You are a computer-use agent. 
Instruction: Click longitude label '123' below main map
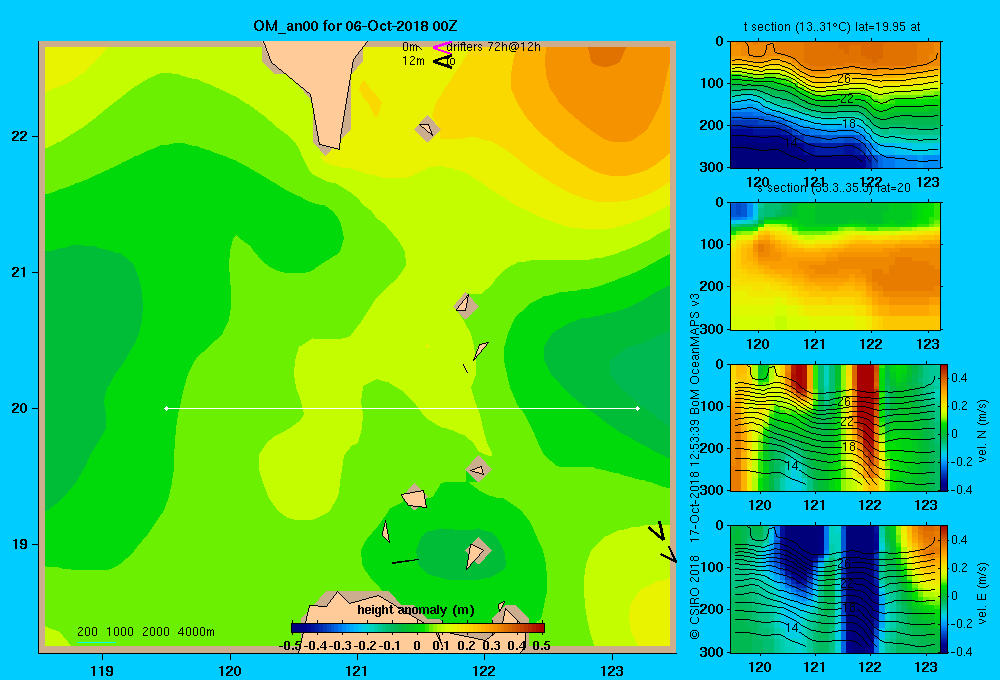[612, 670]
